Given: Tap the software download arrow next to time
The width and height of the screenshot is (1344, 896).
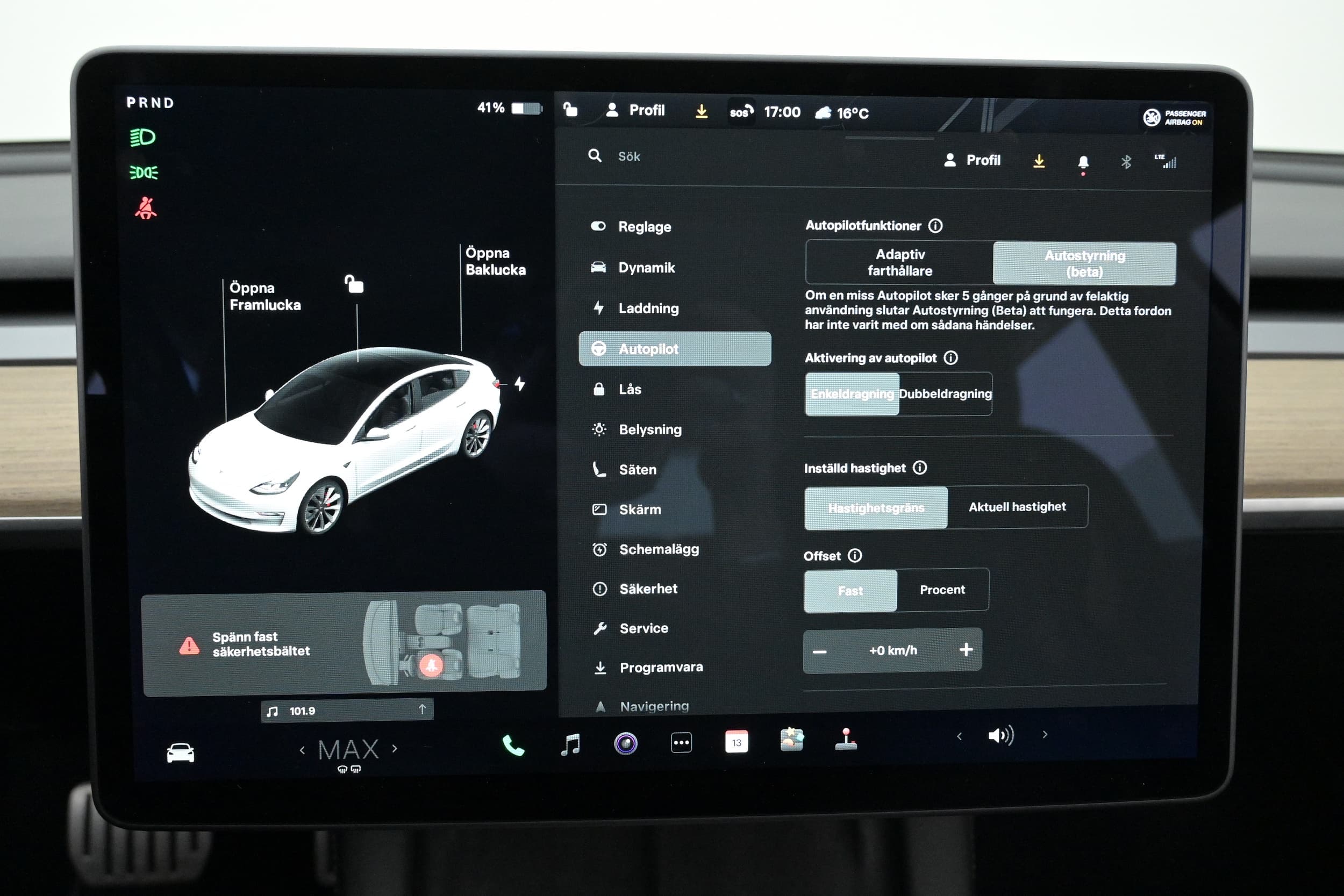Looking at the screenshot, I should point(702,111).
